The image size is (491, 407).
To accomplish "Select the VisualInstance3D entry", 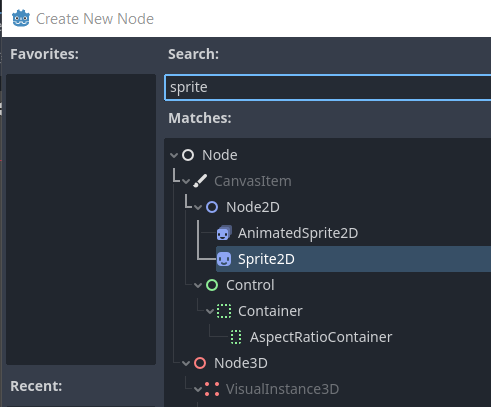I will click(282, 389).
